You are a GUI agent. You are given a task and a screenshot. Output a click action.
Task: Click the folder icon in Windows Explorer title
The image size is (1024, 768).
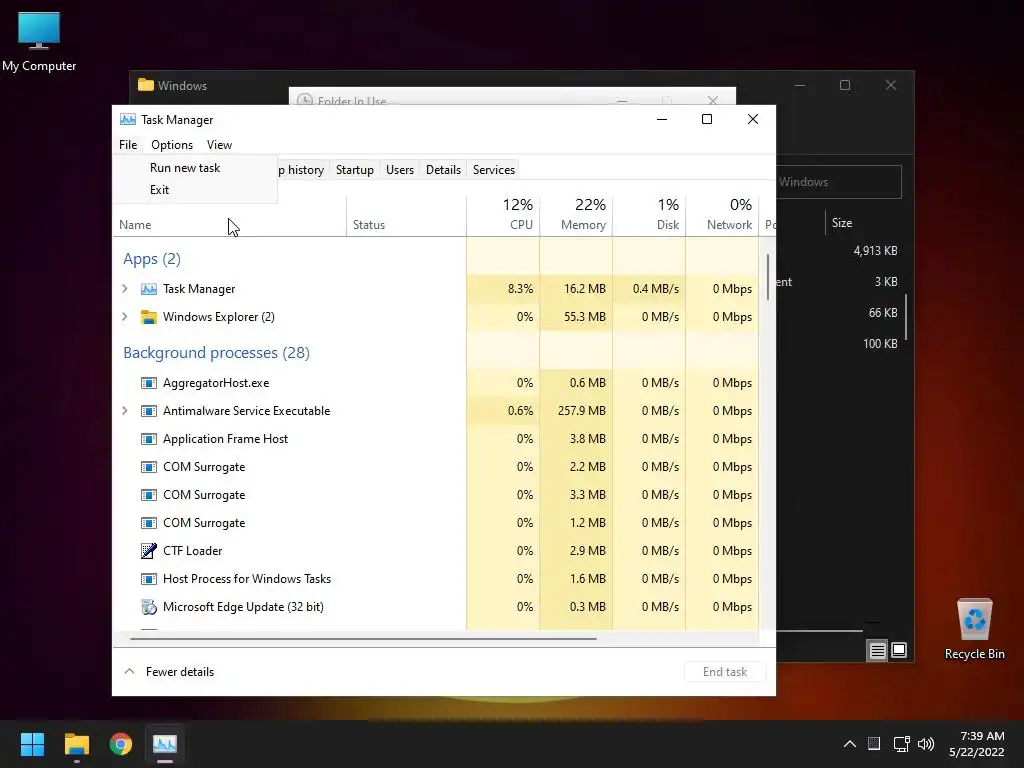[146, 86]
